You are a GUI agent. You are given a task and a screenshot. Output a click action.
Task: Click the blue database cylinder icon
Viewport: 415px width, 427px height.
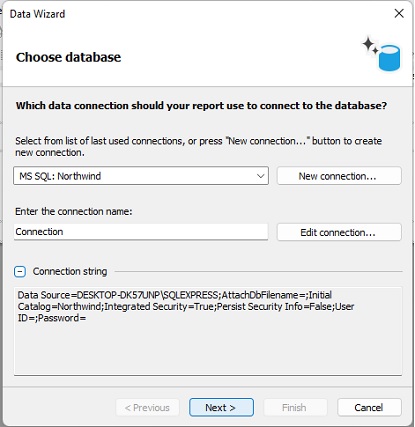pos(389,58)
